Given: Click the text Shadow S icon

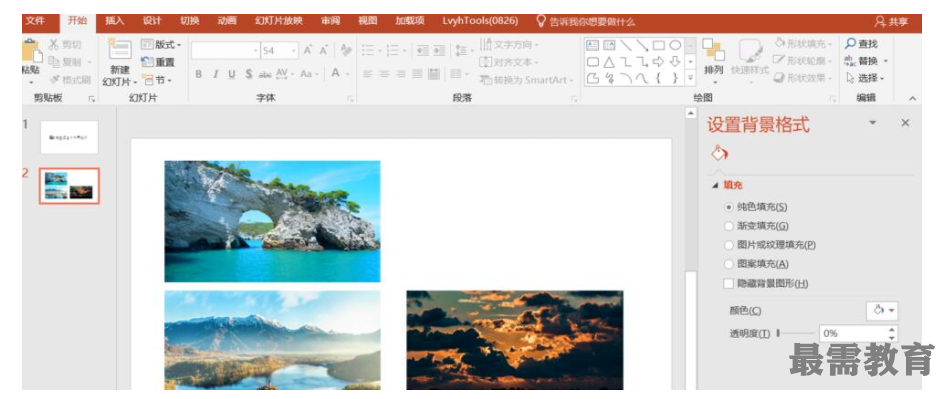Looking at the screenshot, I should click(248, 74).
